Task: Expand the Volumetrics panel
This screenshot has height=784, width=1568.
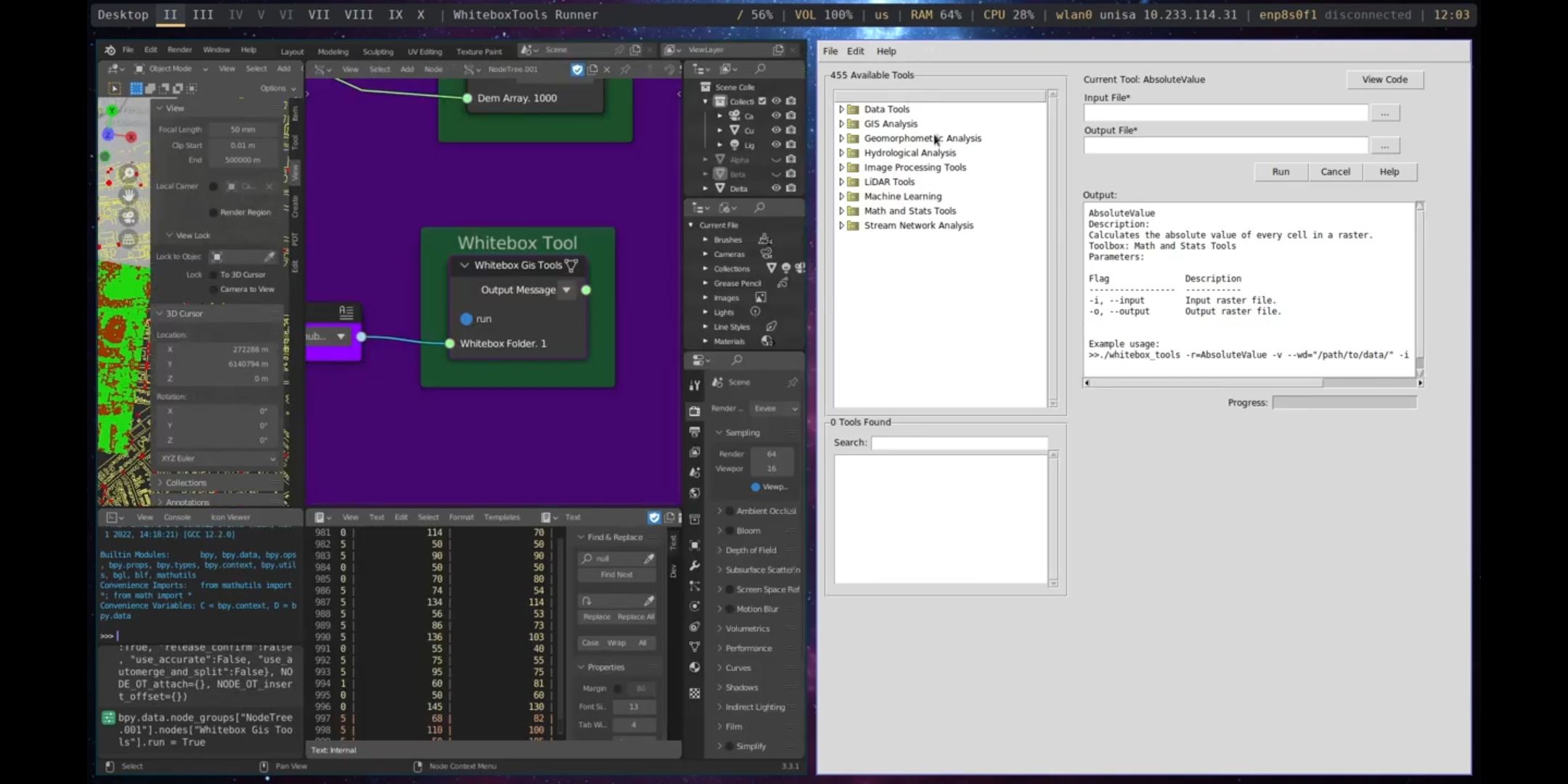Action: click(747, 629)
